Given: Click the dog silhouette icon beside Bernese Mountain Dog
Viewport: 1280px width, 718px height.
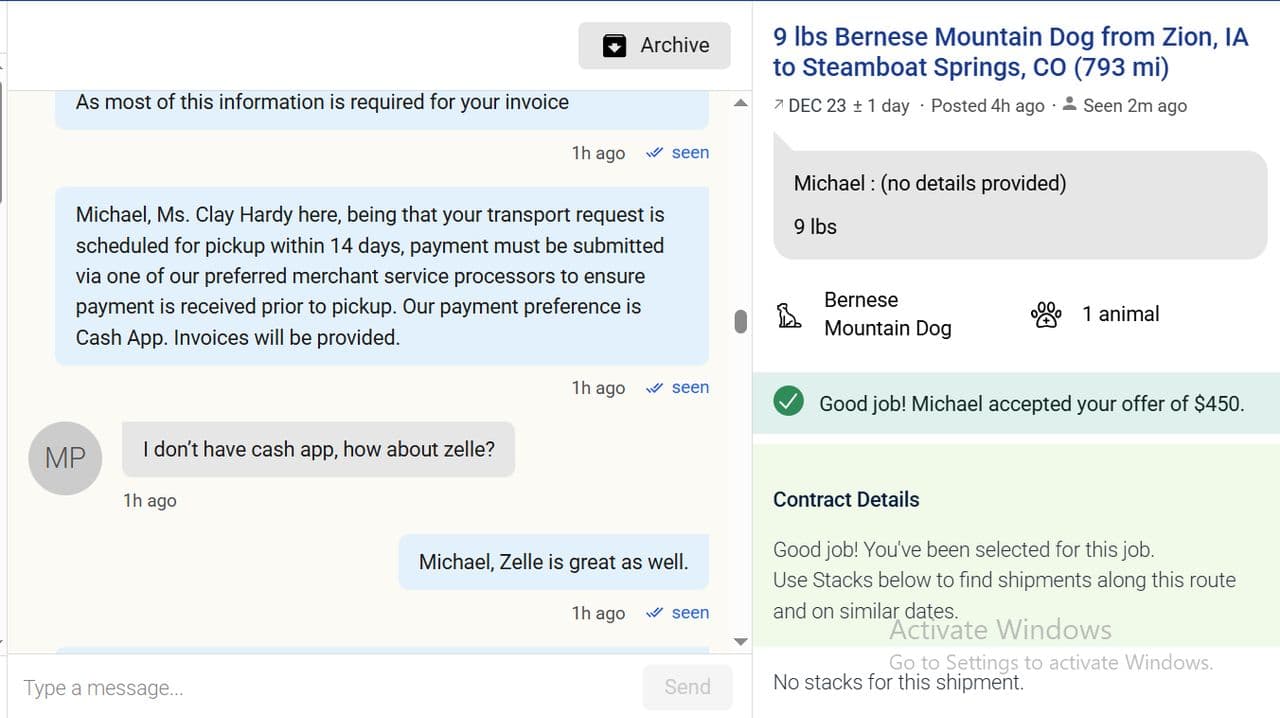Looking at the screenshot, I should click(789, 316).
